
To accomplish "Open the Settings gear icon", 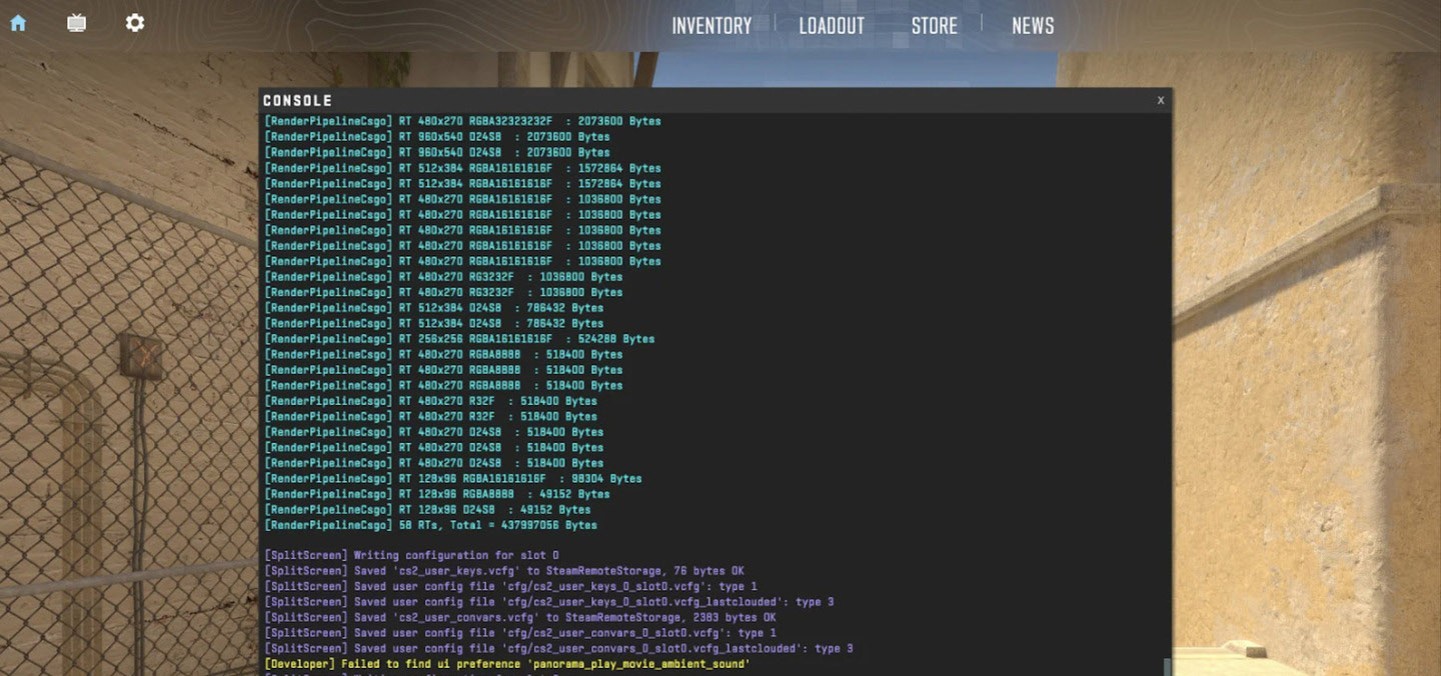I will (x=135, y=22).
